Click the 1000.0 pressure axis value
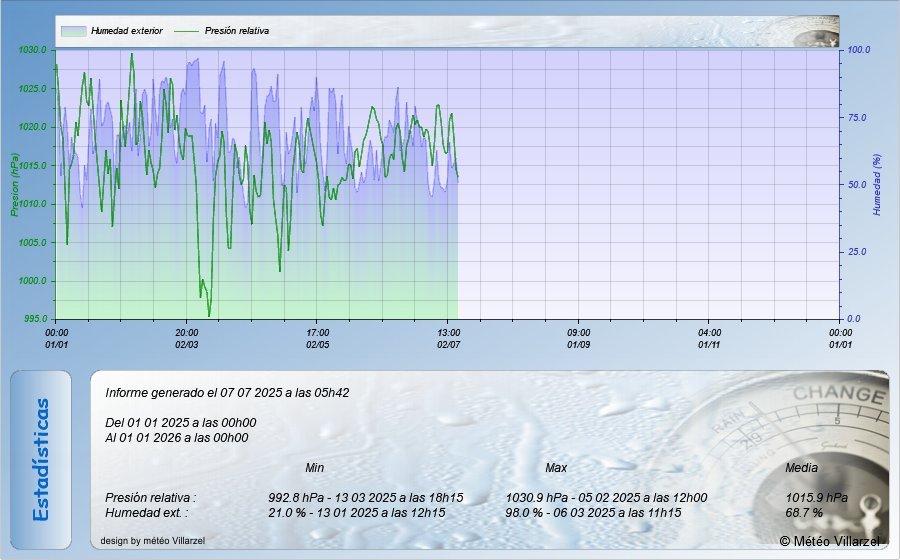 tap(33, 281)
